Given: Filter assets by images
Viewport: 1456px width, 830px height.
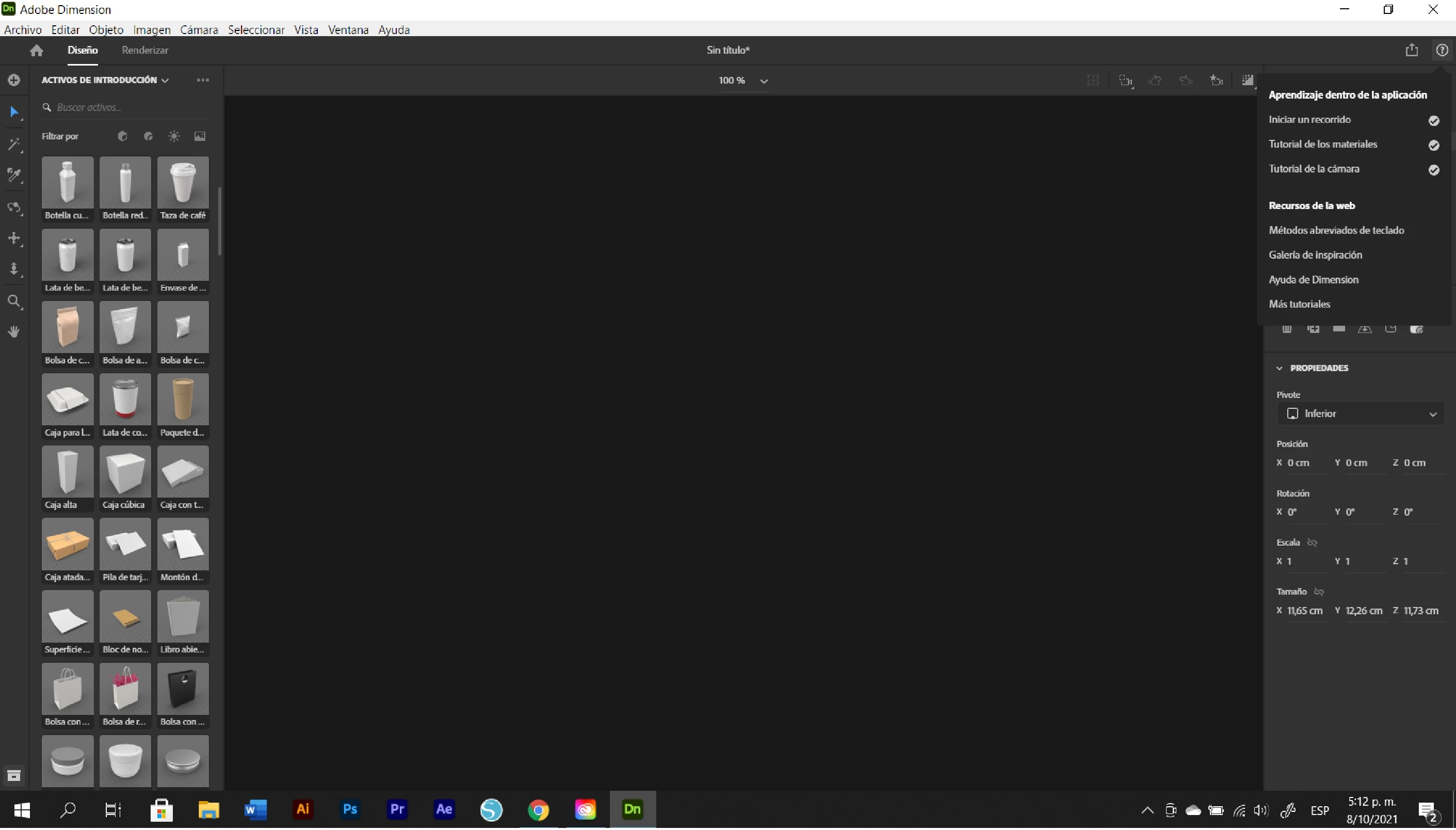Looking at the screenshot, I should click(199, 136).
